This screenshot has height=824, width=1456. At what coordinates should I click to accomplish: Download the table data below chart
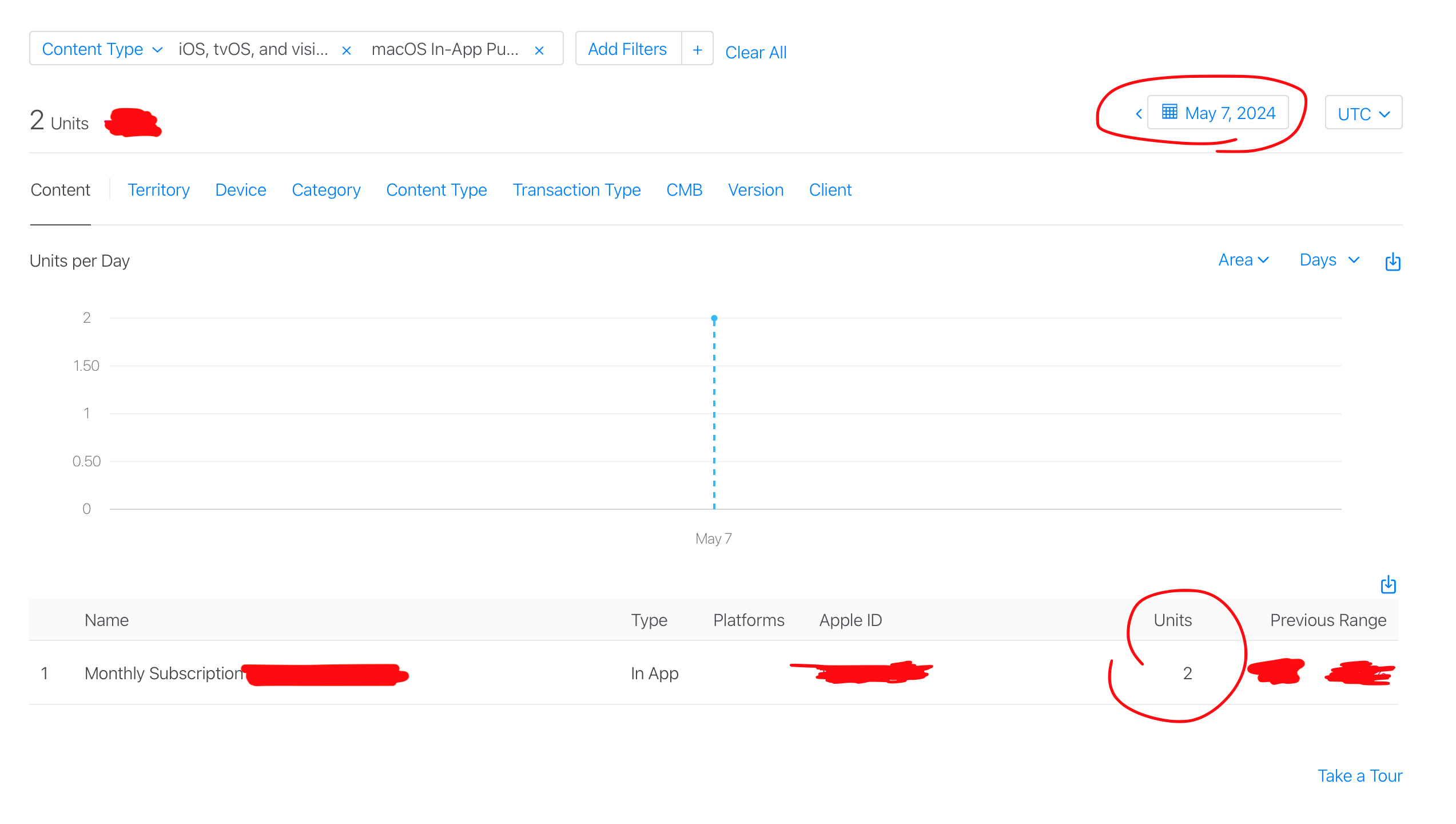click(1388, 585)
